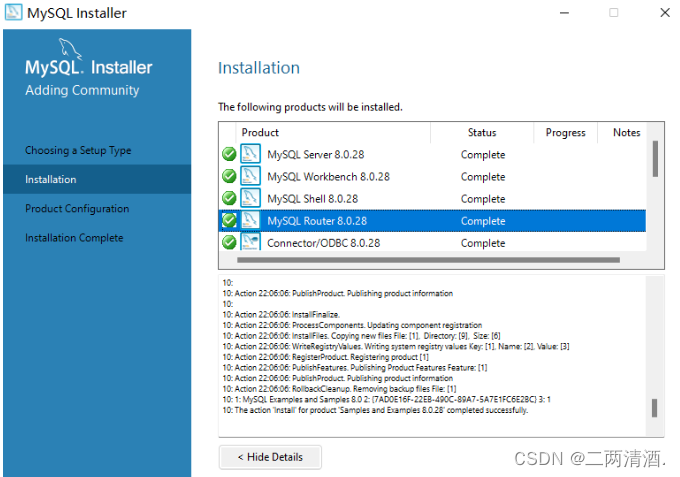Select the Installation step in sidebar
The height and width of the screenshot is (477, 680).
coord(97,179)
